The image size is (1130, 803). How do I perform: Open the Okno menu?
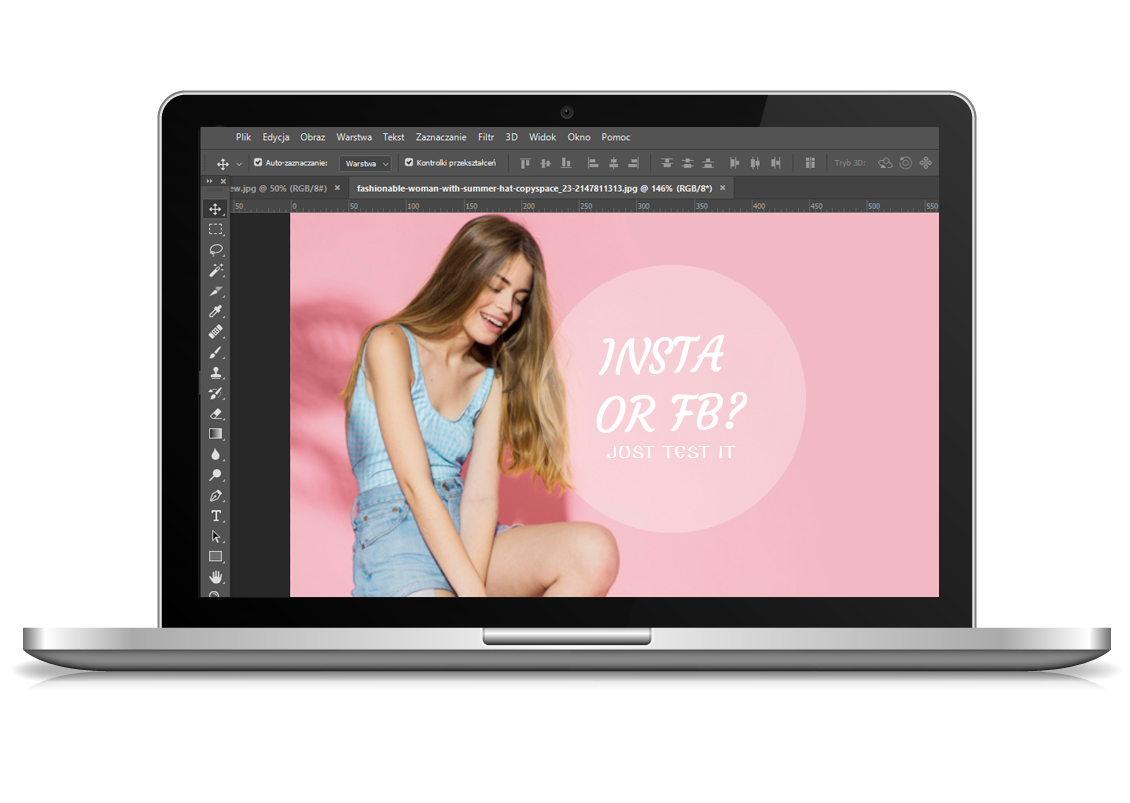tap(579, 137)
